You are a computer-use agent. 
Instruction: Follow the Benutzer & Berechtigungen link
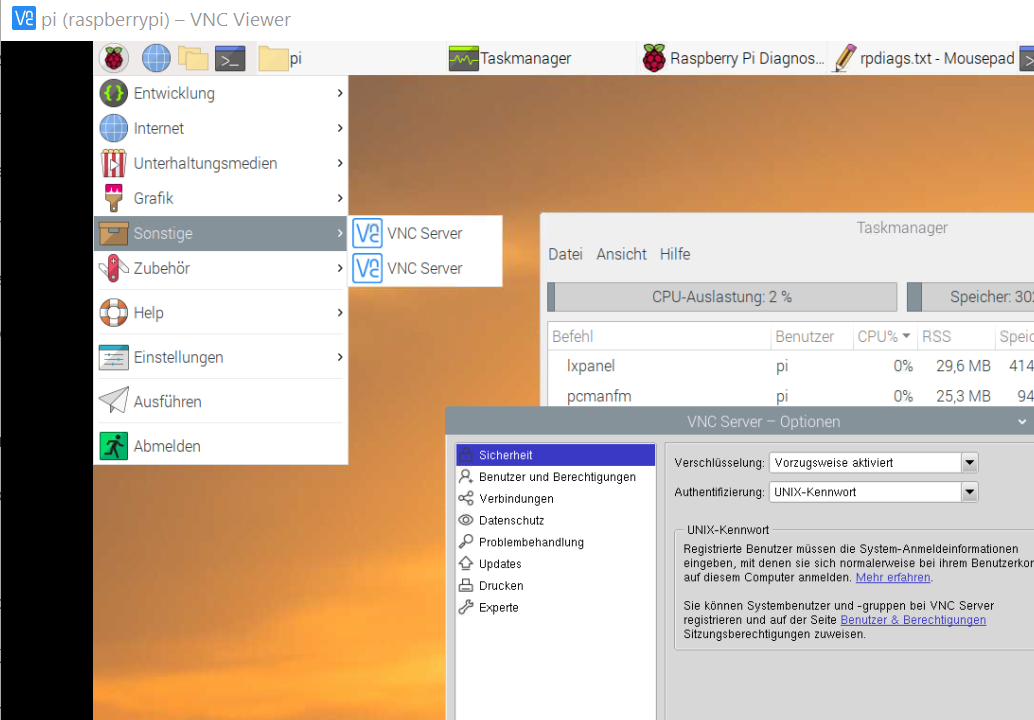point(913,620)
